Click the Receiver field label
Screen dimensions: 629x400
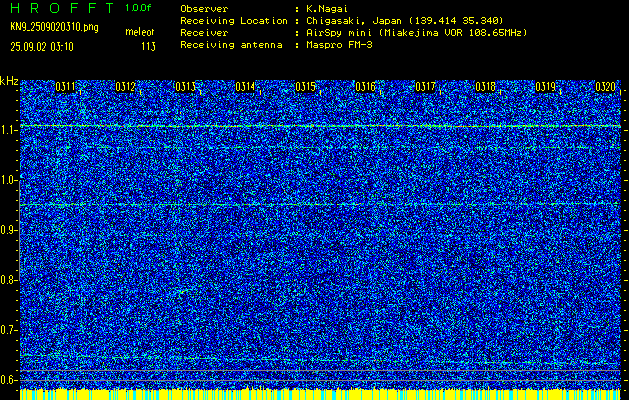[204, 33]
